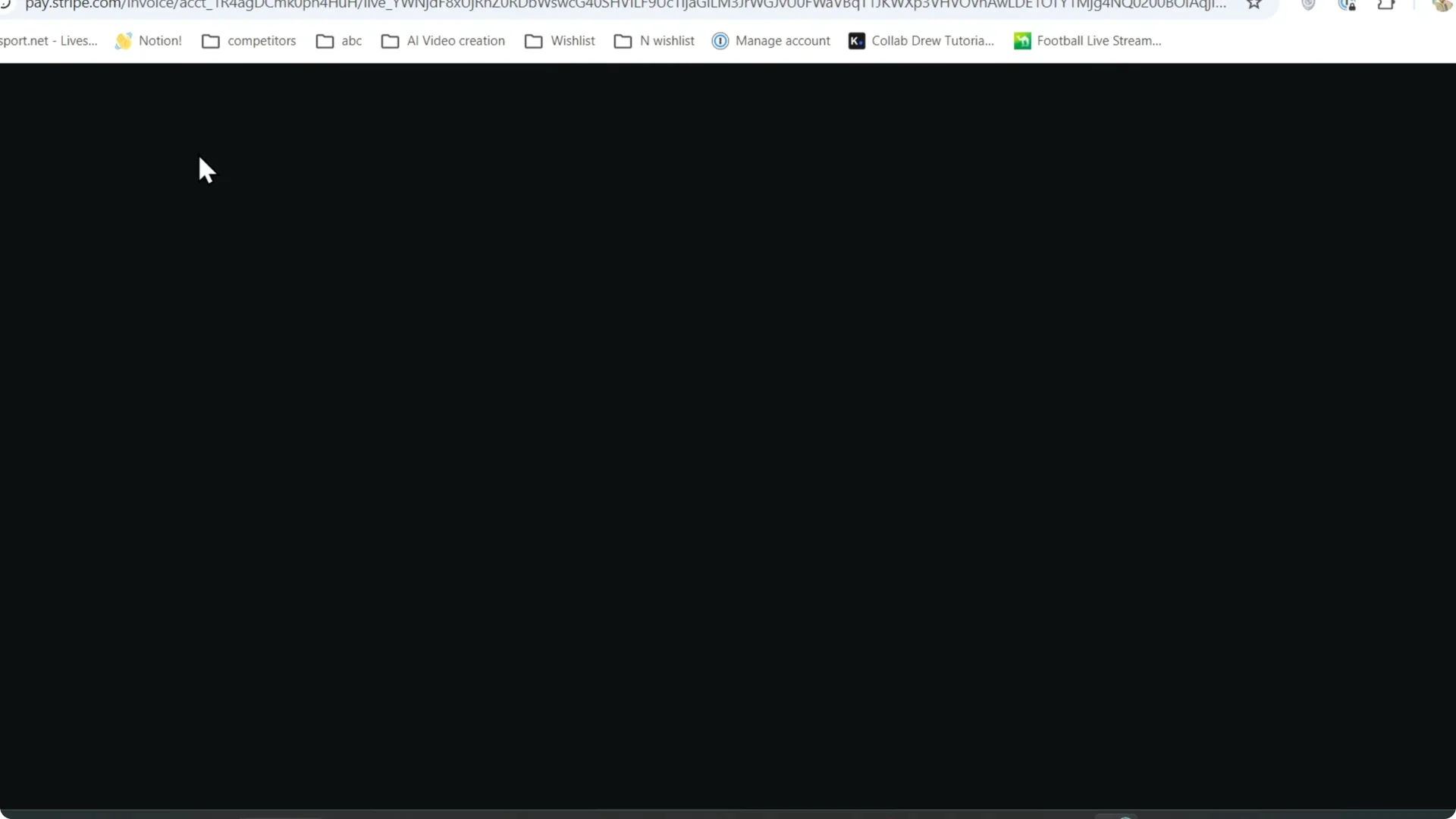This screenshot has width=1456, height=819.
Task: Click the page reload icon
Action: (x=6, y=6)
